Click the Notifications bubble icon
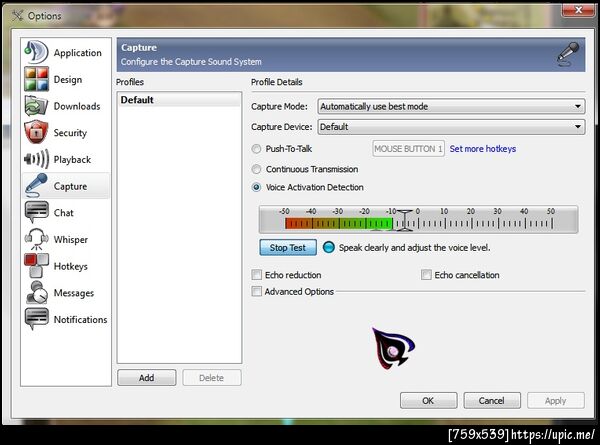Image resolution: width=600 pixels, height=445 pixels. pos(36,319)
